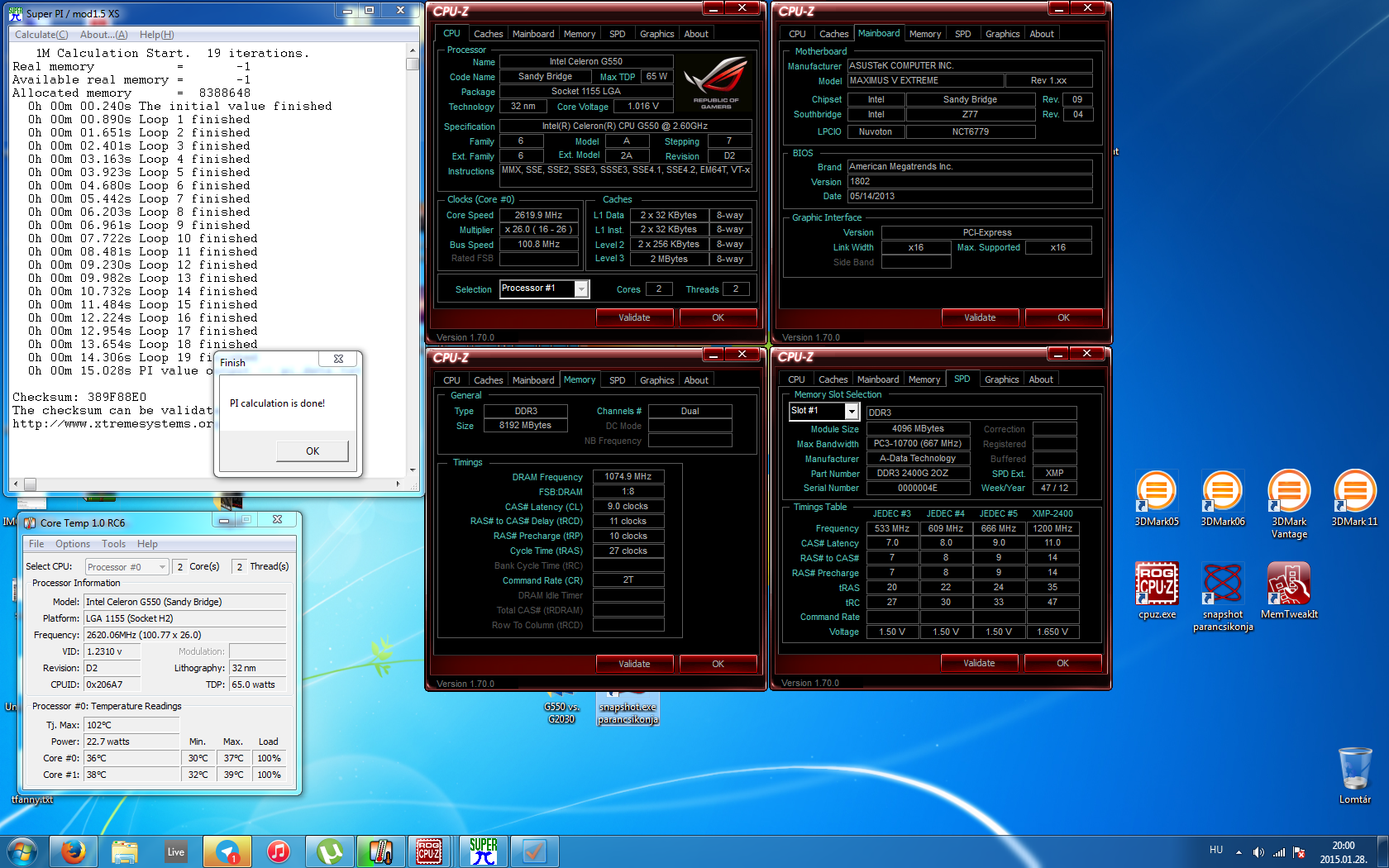The width and height of the screenshot is (1389, 868).
Task: Launch Firefox from the taskbar
Action: (74, 851)
